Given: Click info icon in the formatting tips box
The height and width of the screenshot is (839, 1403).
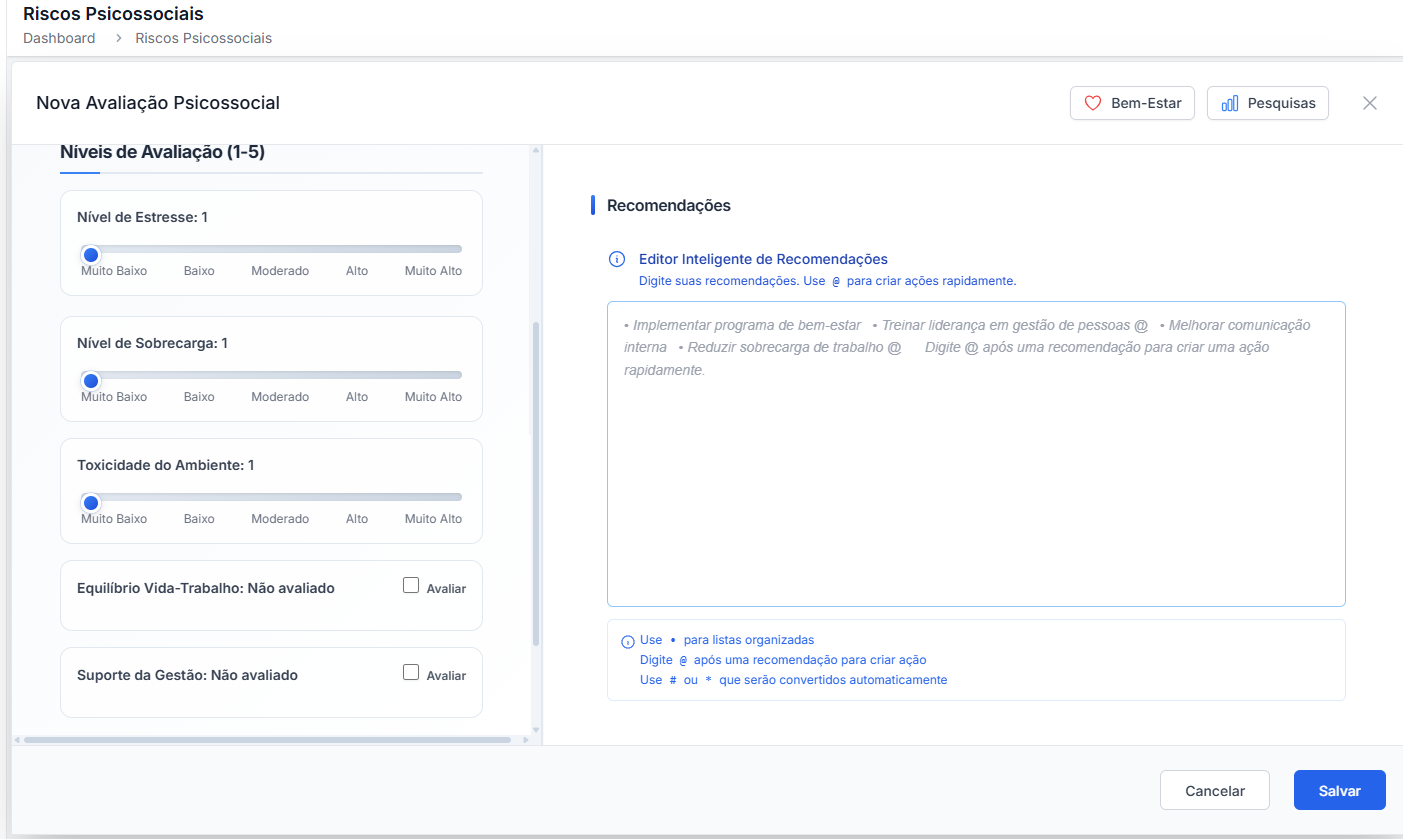Looking at the screenshot, I should coord(628,642).
